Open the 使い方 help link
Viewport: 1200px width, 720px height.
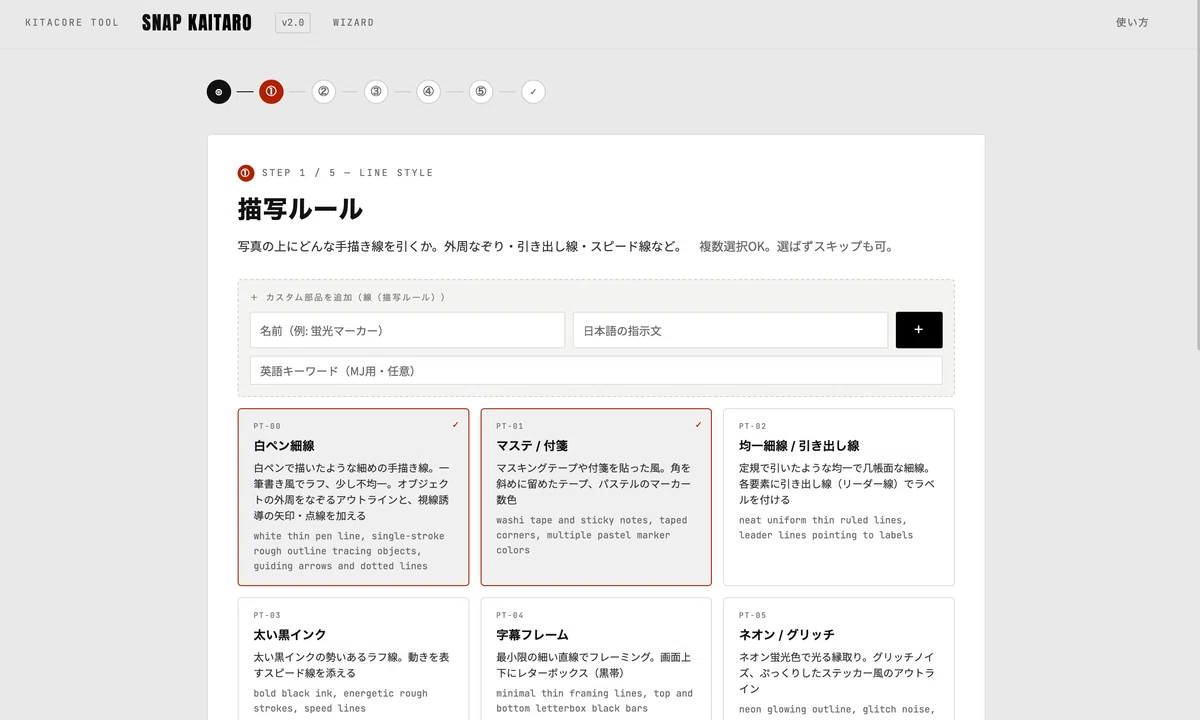pyautogui.click(x=1132, y=23)
